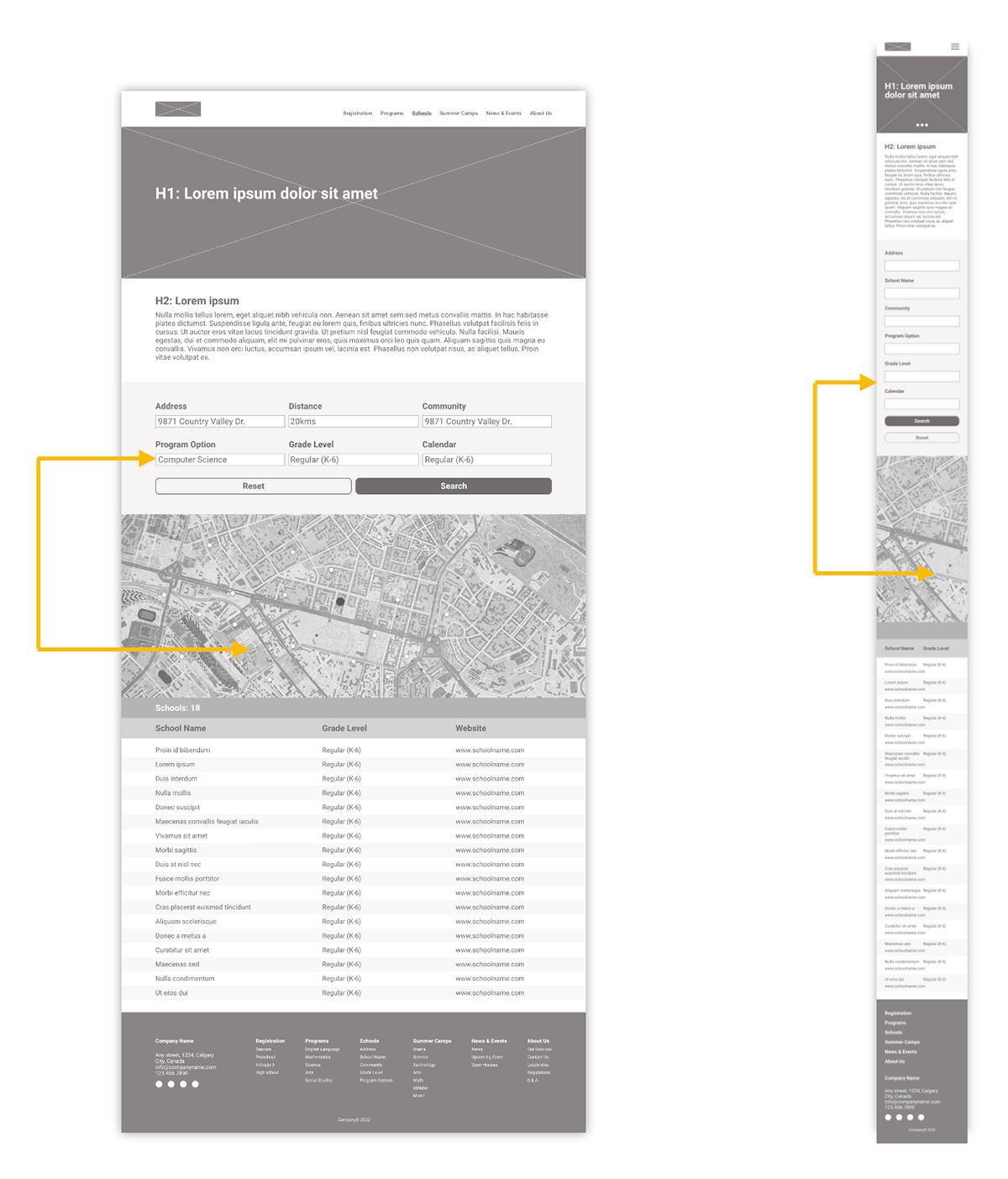Click the dark map pin on desktop map
The image size is (1008, 1179).
tap(340, 602)
